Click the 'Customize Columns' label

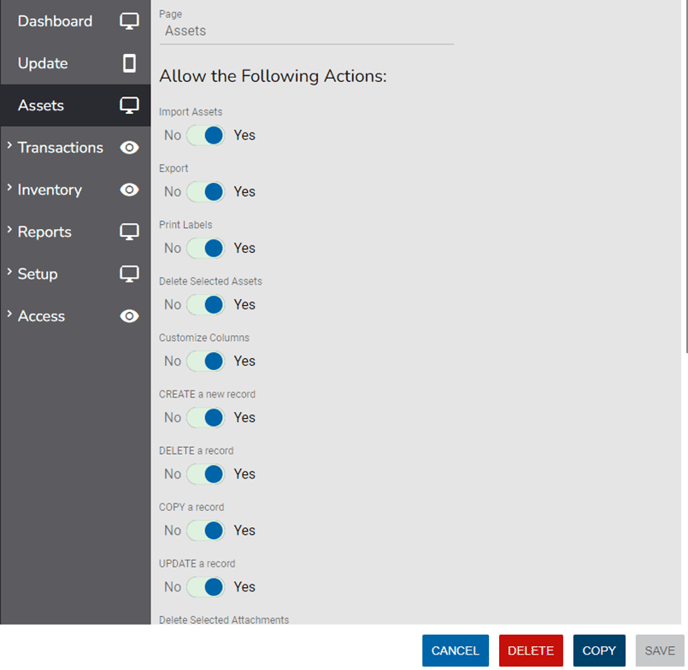click(x=204, y=338)
